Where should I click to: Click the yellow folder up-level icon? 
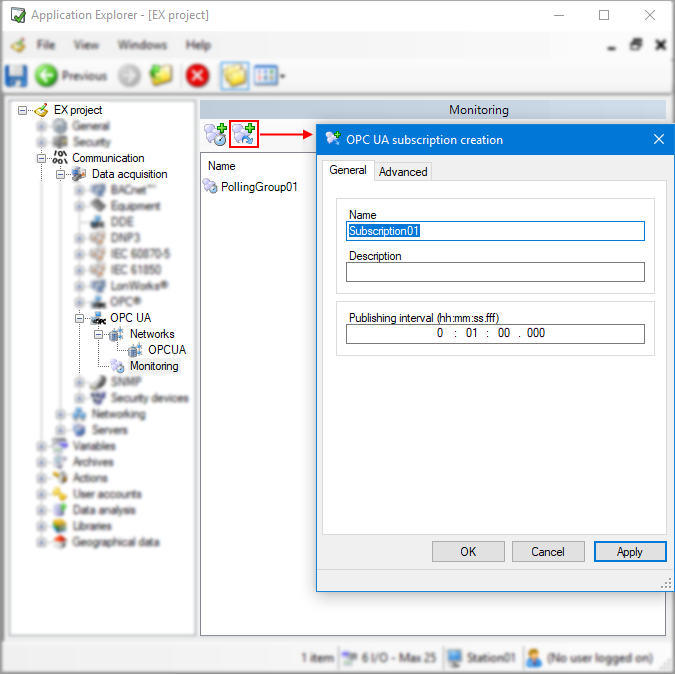(x=161, y=76)
